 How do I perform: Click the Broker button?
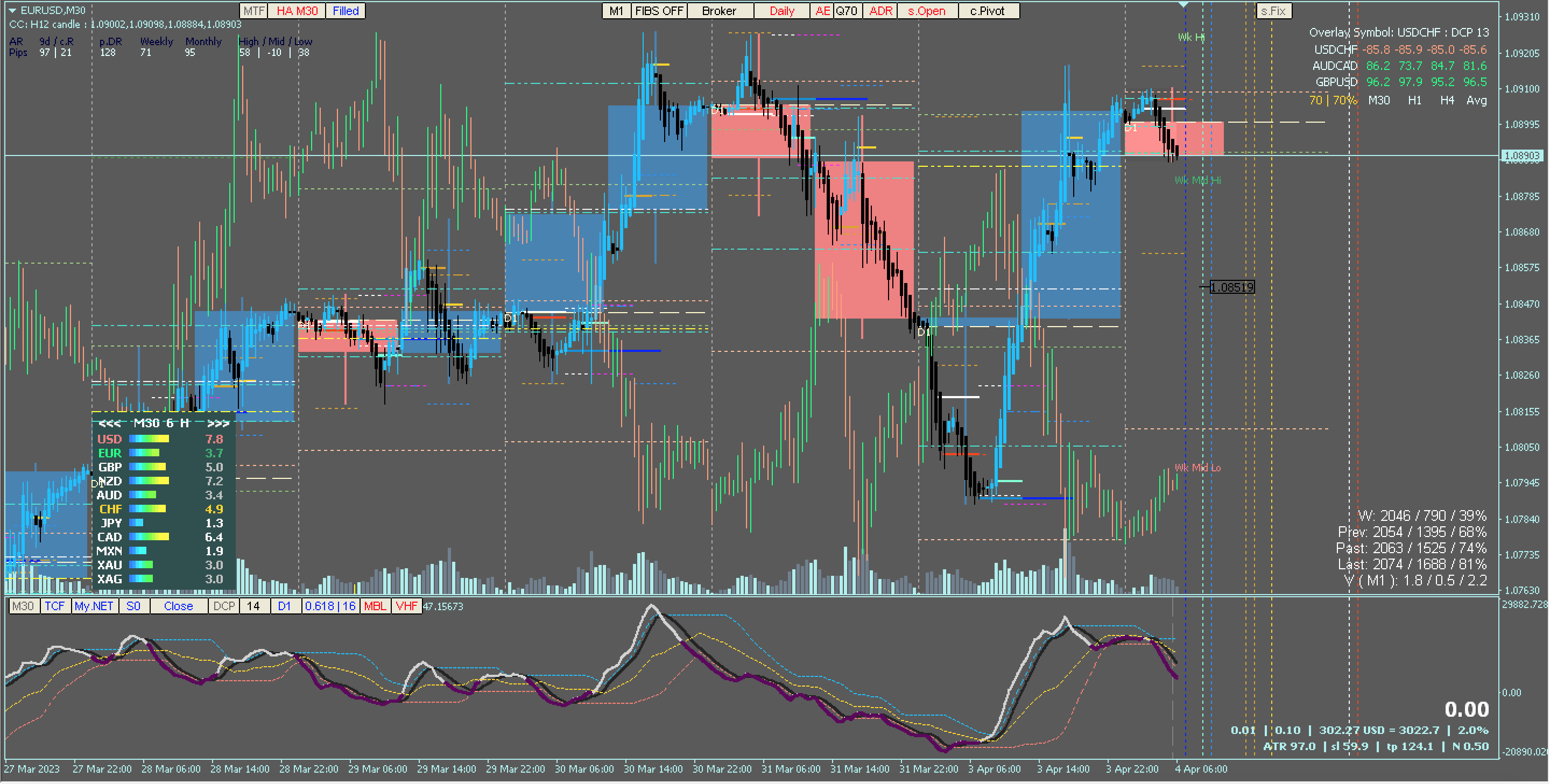click(x=718, y=11)
